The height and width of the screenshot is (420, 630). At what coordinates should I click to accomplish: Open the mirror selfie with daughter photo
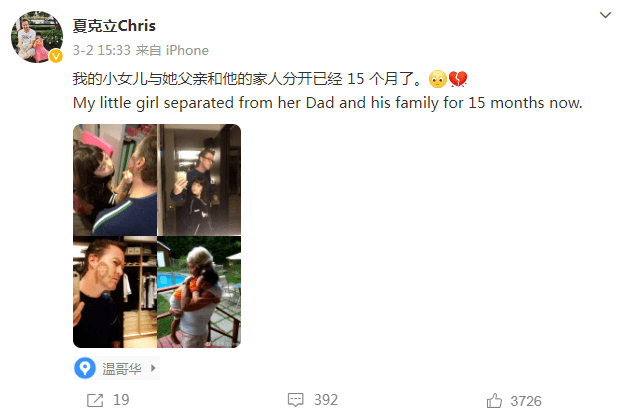pos(200,180)
